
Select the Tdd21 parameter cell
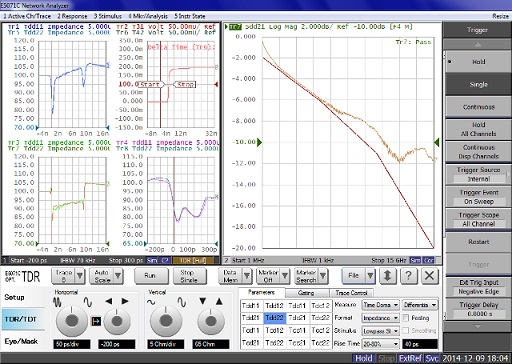click(251, 318)
